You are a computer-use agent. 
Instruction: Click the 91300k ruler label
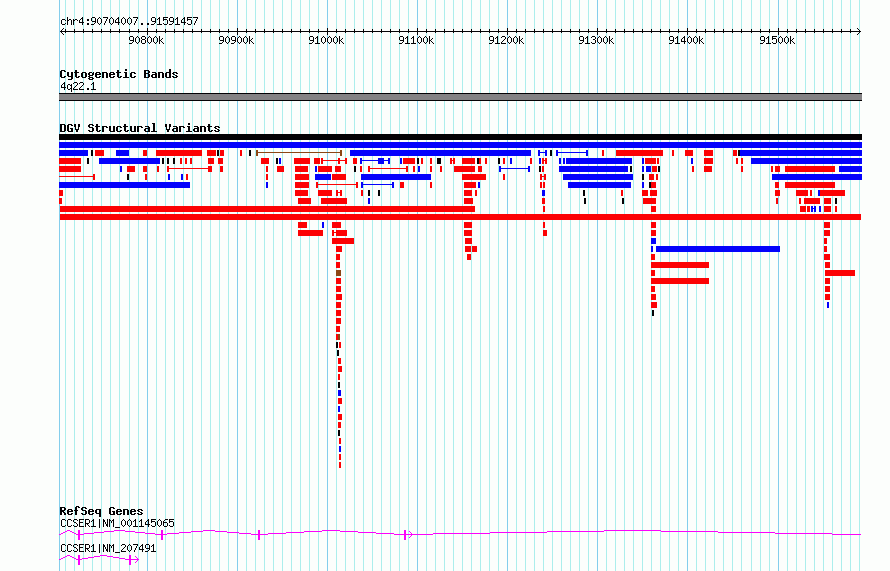point(597,40)
